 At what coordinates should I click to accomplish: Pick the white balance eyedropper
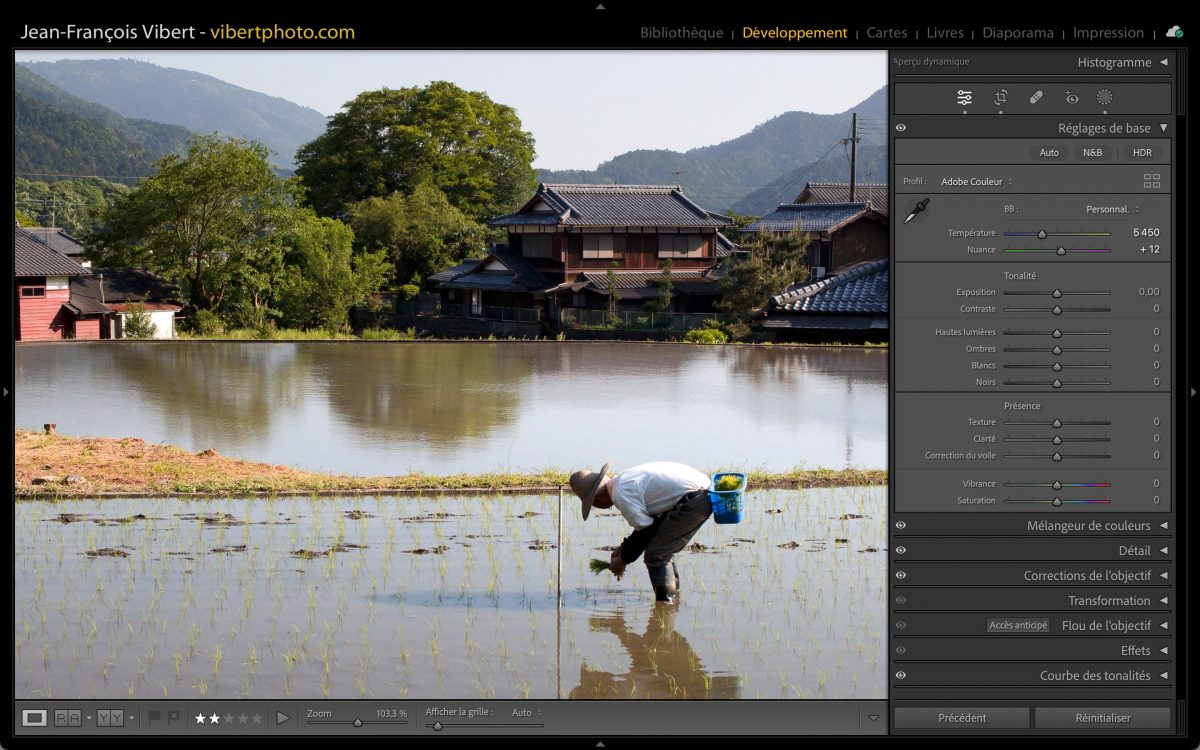click(x=915, y=211)
